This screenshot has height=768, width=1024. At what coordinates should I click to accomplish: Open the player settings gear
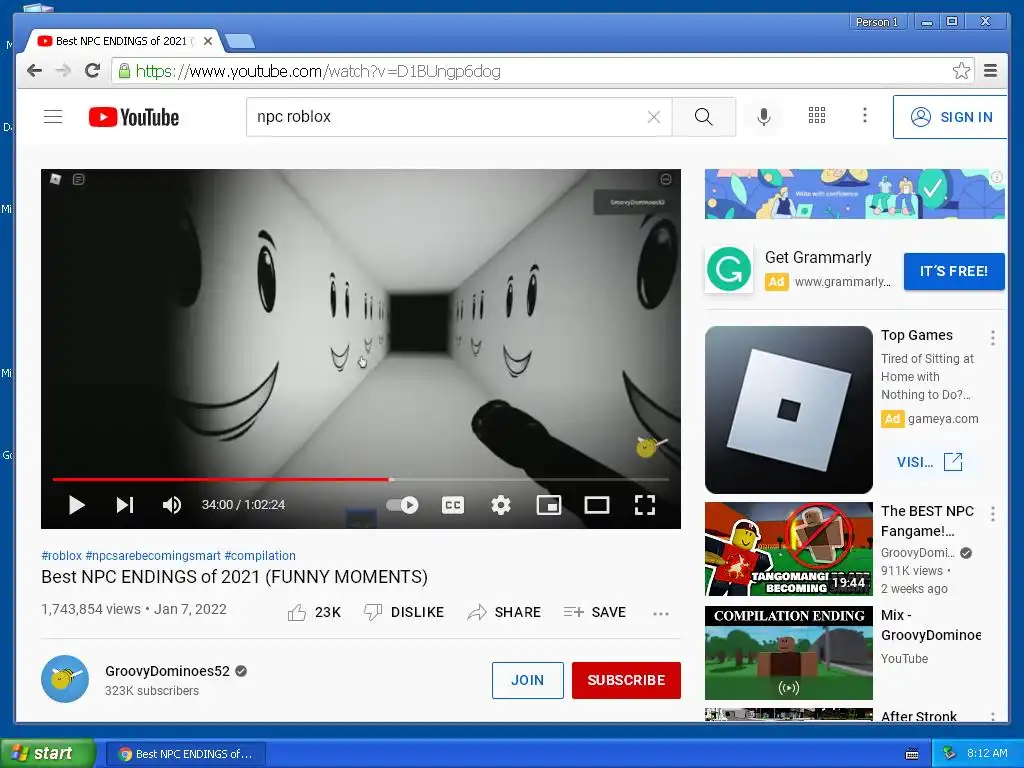pos(501,505)
